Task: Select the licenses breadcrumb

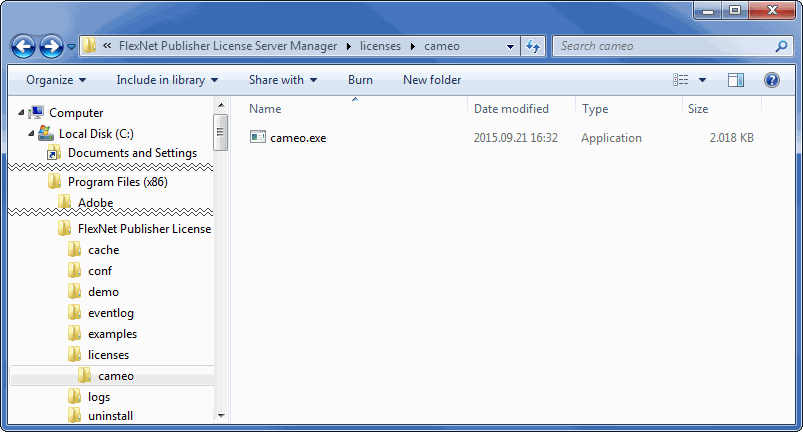Action: click(380, 46)
